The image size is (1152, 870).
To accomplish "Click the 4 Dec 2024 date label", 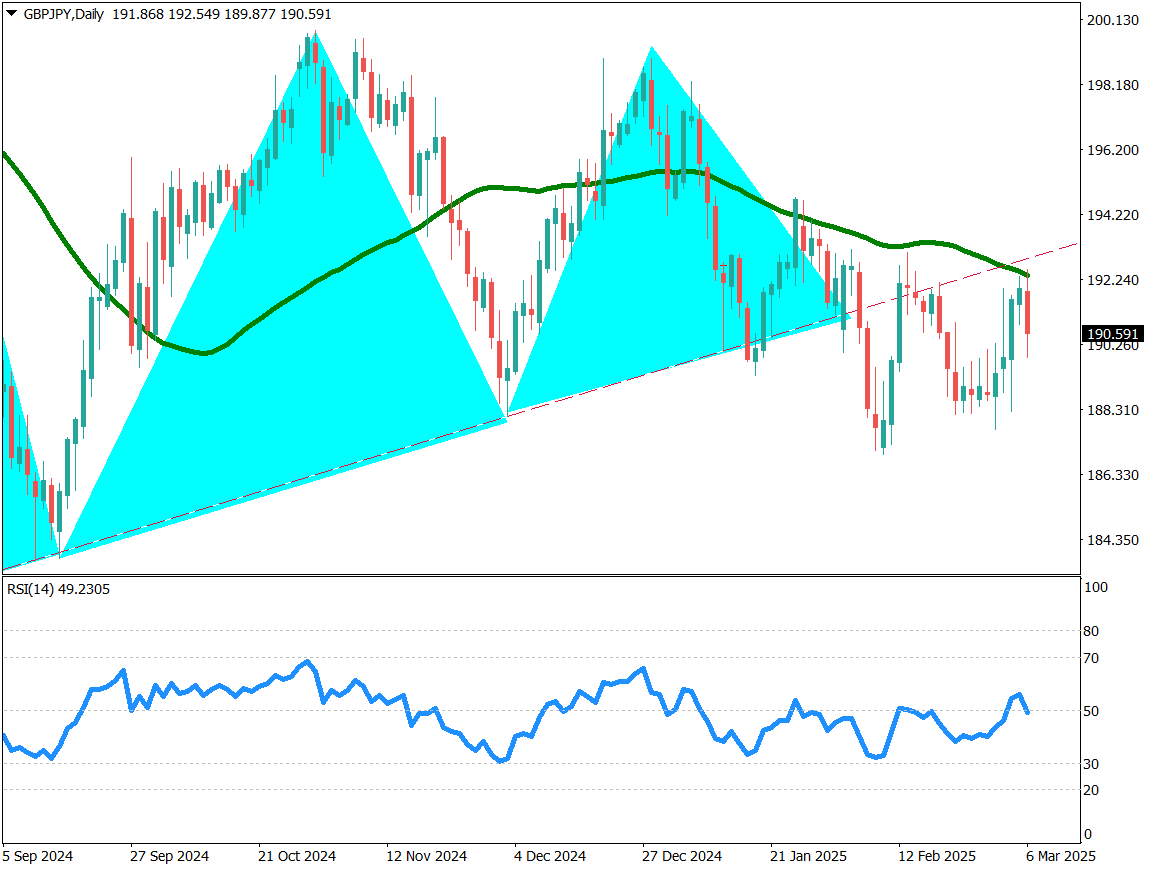I will click(550, 857).
